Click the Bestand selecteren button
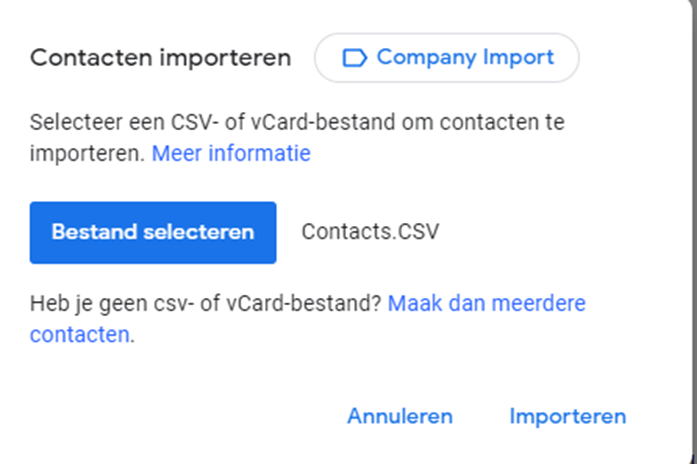Image resolution: width=697 pixels, height=464 pixels. coord(153,232)
